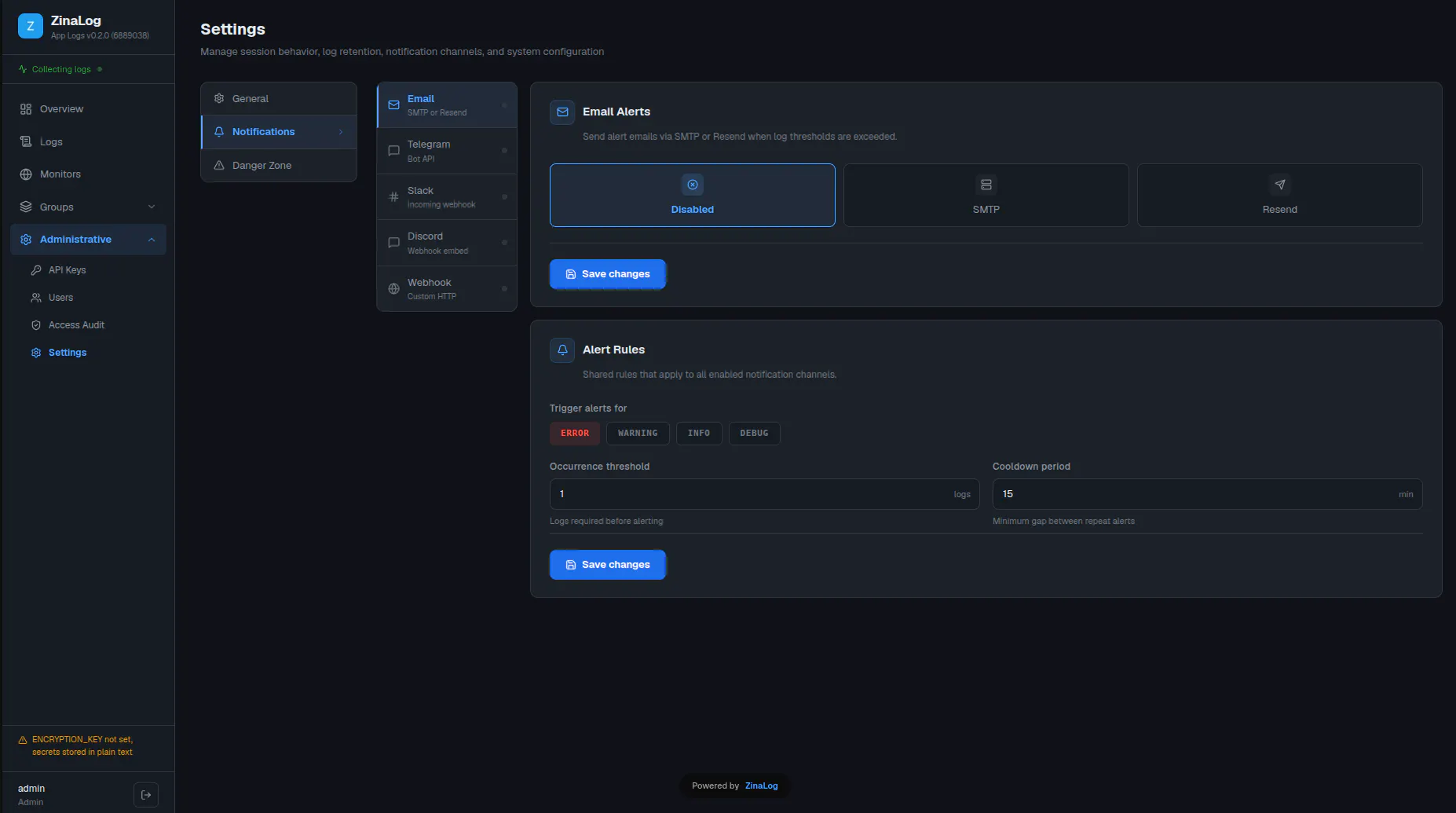Click the Collecting logs status text
Image resolution: width=1456 pixels, height=813 pixels.
pyautogui.click(x=61, y=69)
